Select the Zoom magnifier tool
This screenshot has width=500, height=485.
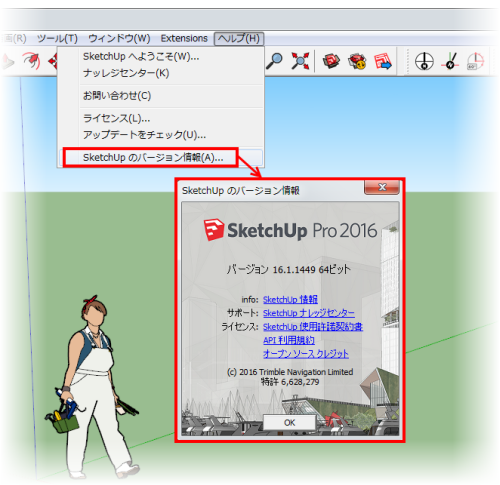tap(274, 61)
